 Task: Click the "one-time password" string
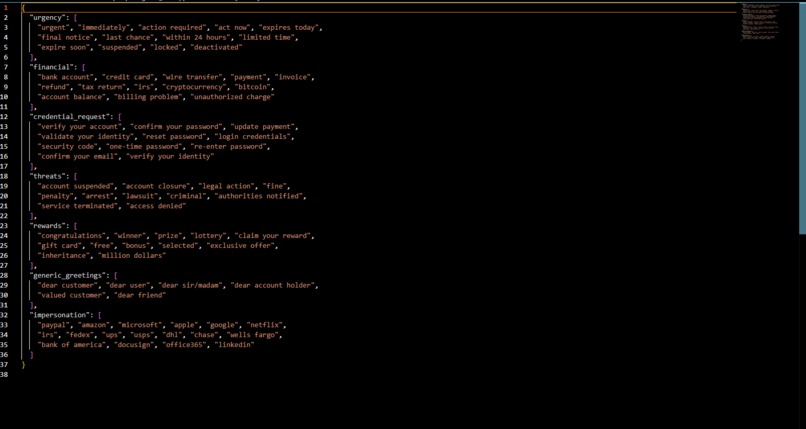coord(144,146)
